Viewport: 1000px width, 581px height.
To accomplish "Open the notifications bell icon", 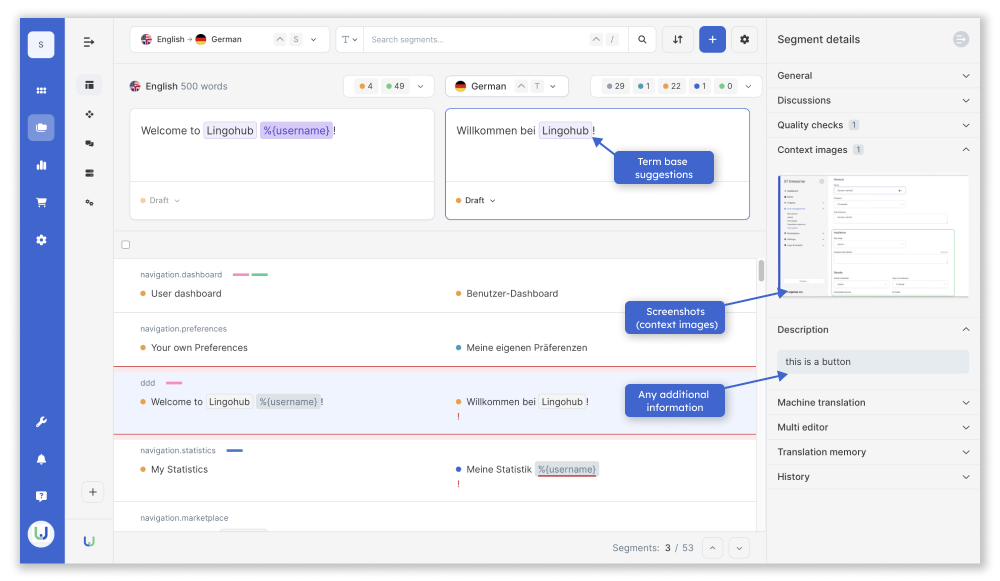I will pos(41,459).
